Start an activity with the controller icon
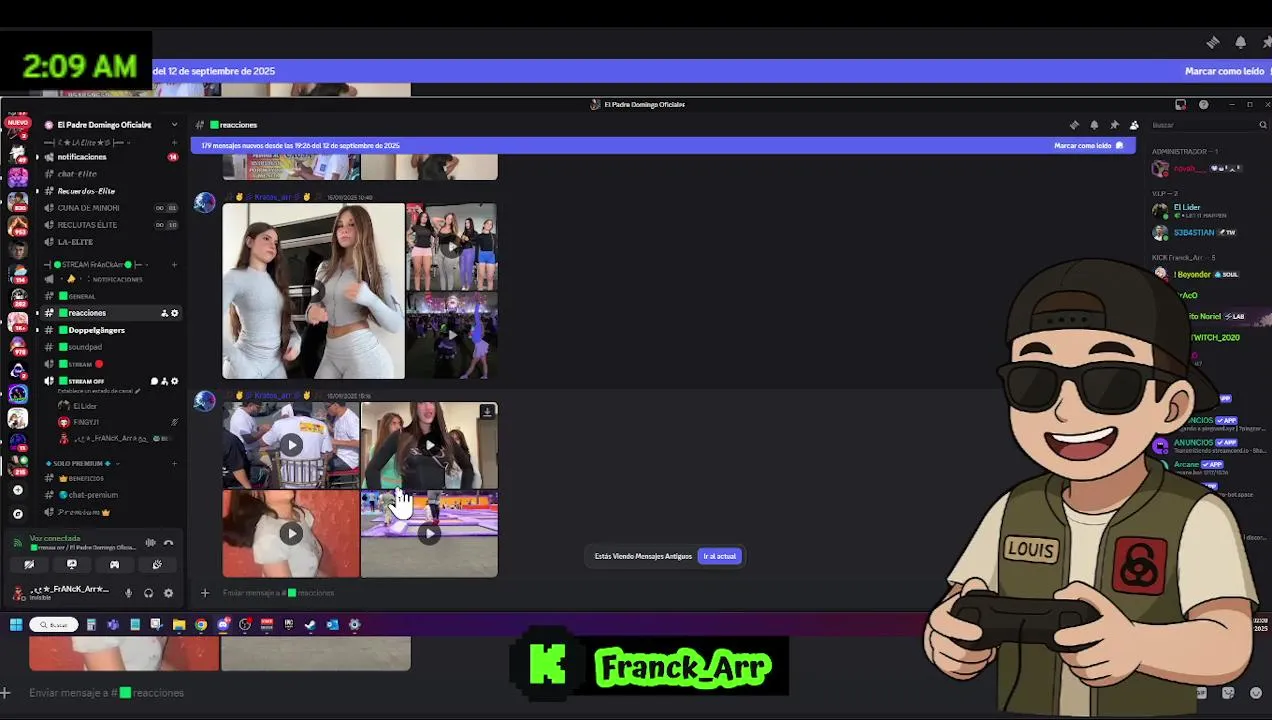1272x720 pixels. tap(114, 565)
